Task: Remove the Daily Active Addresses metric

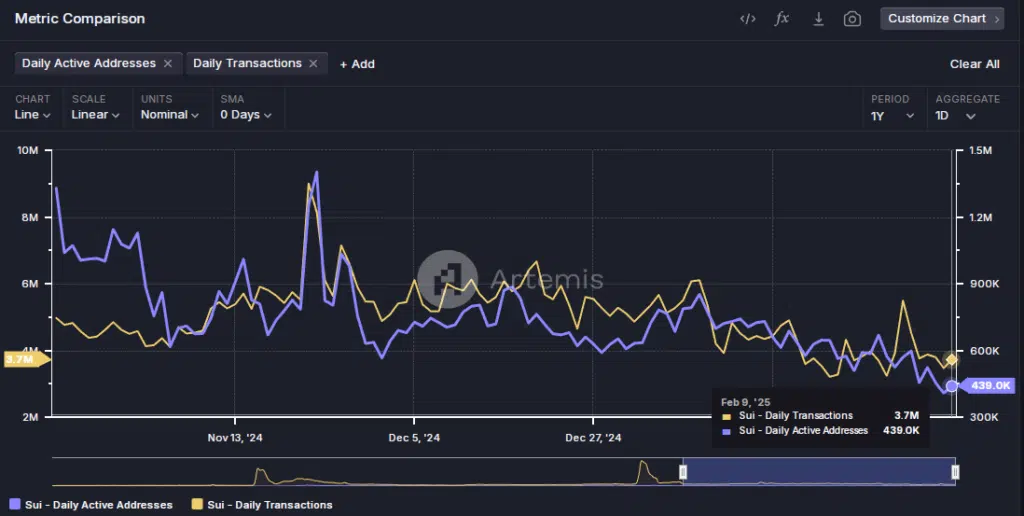Action: click(x=168, y=63)
